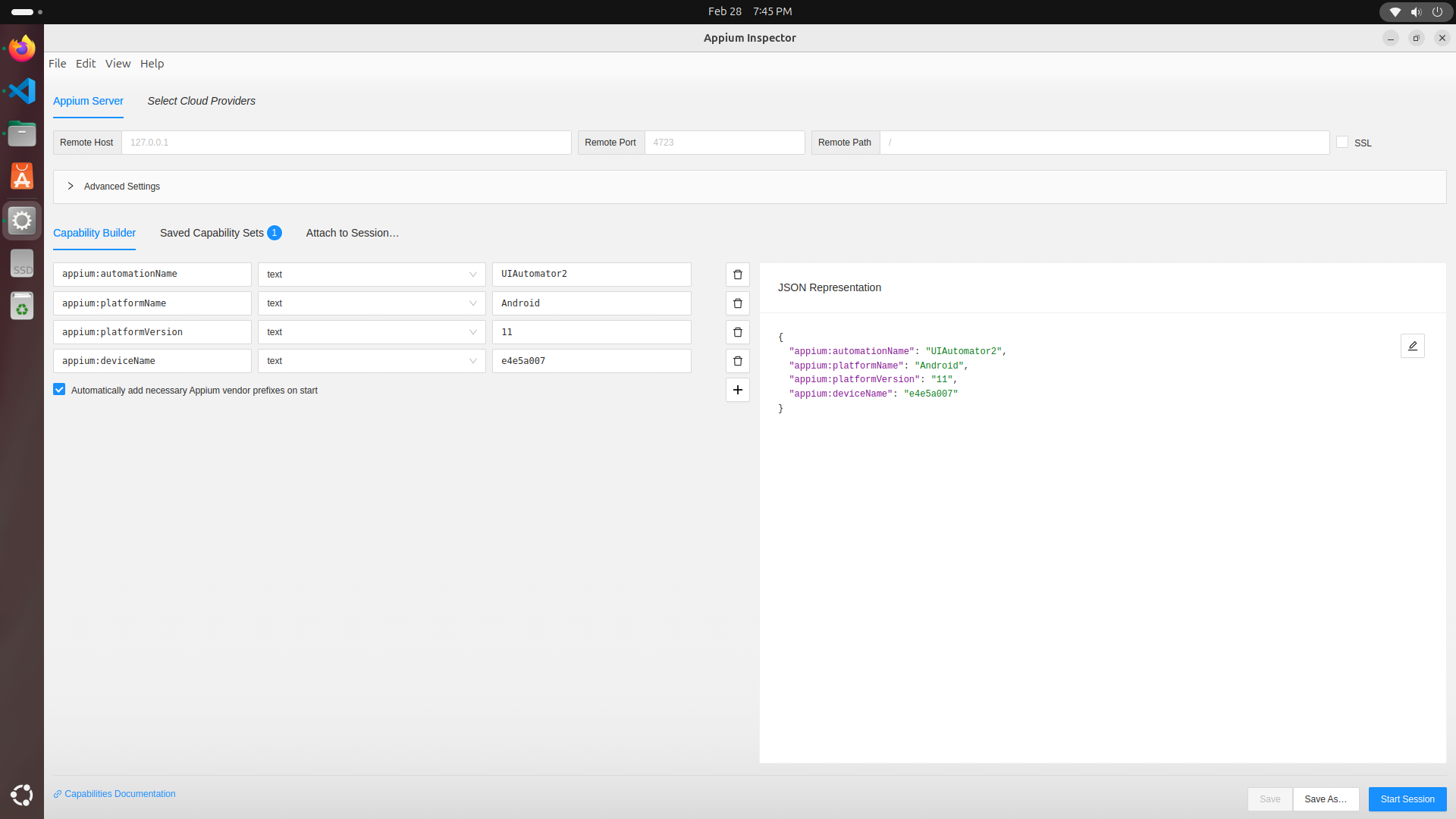Delete the appium:automationName capability row
Image resolution: width=1456 pixels, height=819 pixels.
[x=737, y=275]
